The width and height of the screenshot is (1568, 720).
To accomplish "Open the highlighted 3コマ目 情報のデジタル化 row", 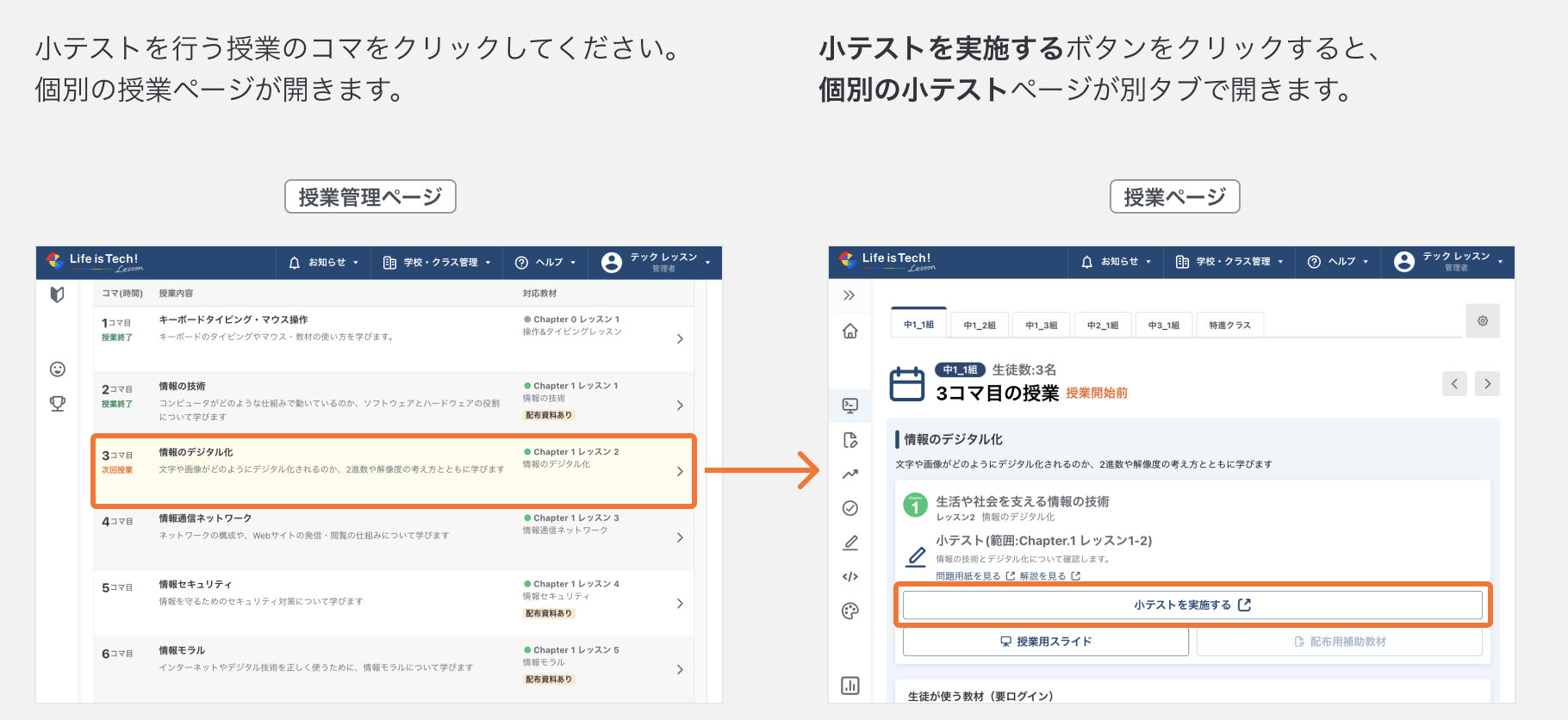I will pos(394,471).
